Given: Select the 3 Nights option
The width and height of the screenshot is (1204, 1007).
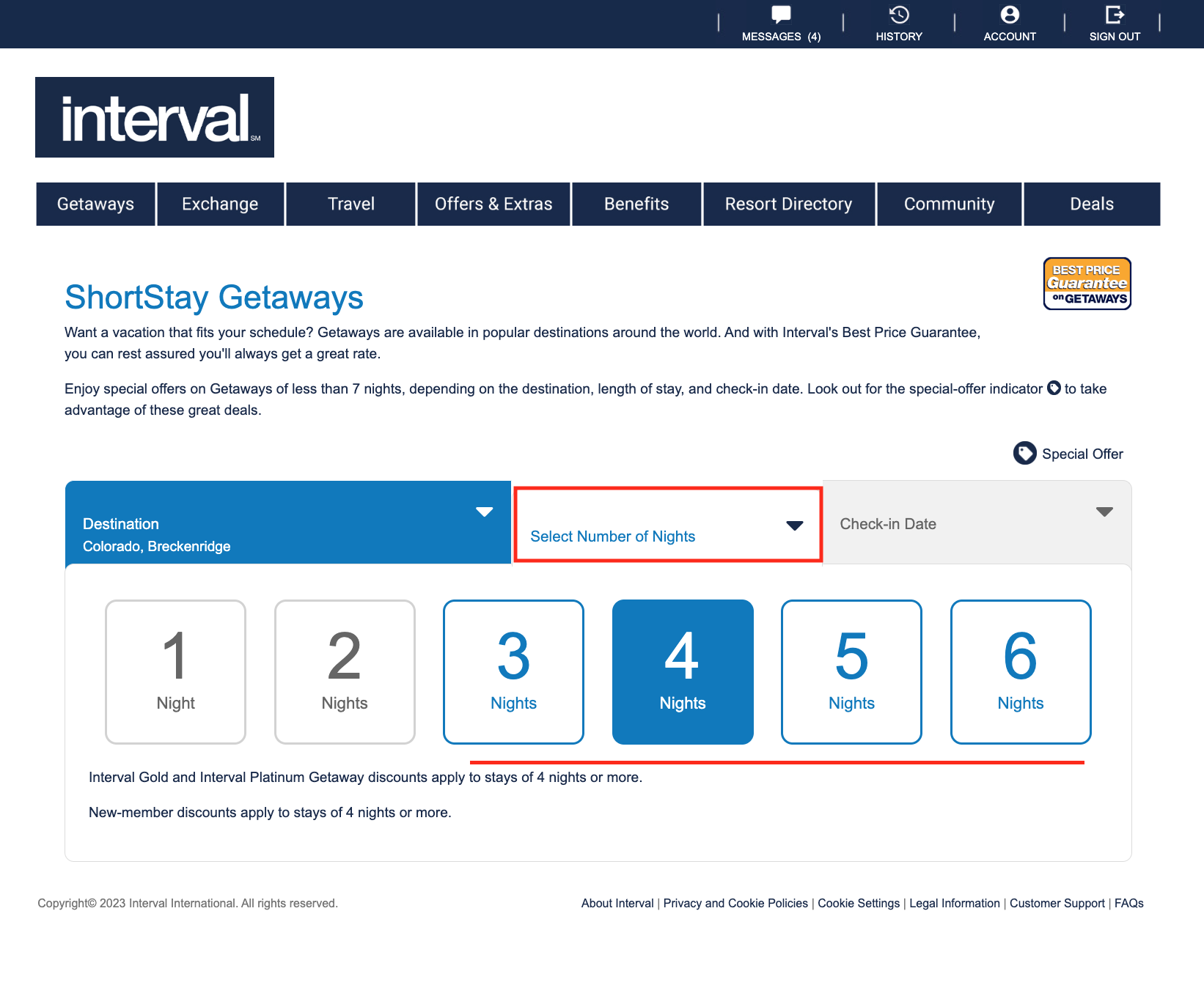Looking at the screenshot, I should (x=513, y=671).
